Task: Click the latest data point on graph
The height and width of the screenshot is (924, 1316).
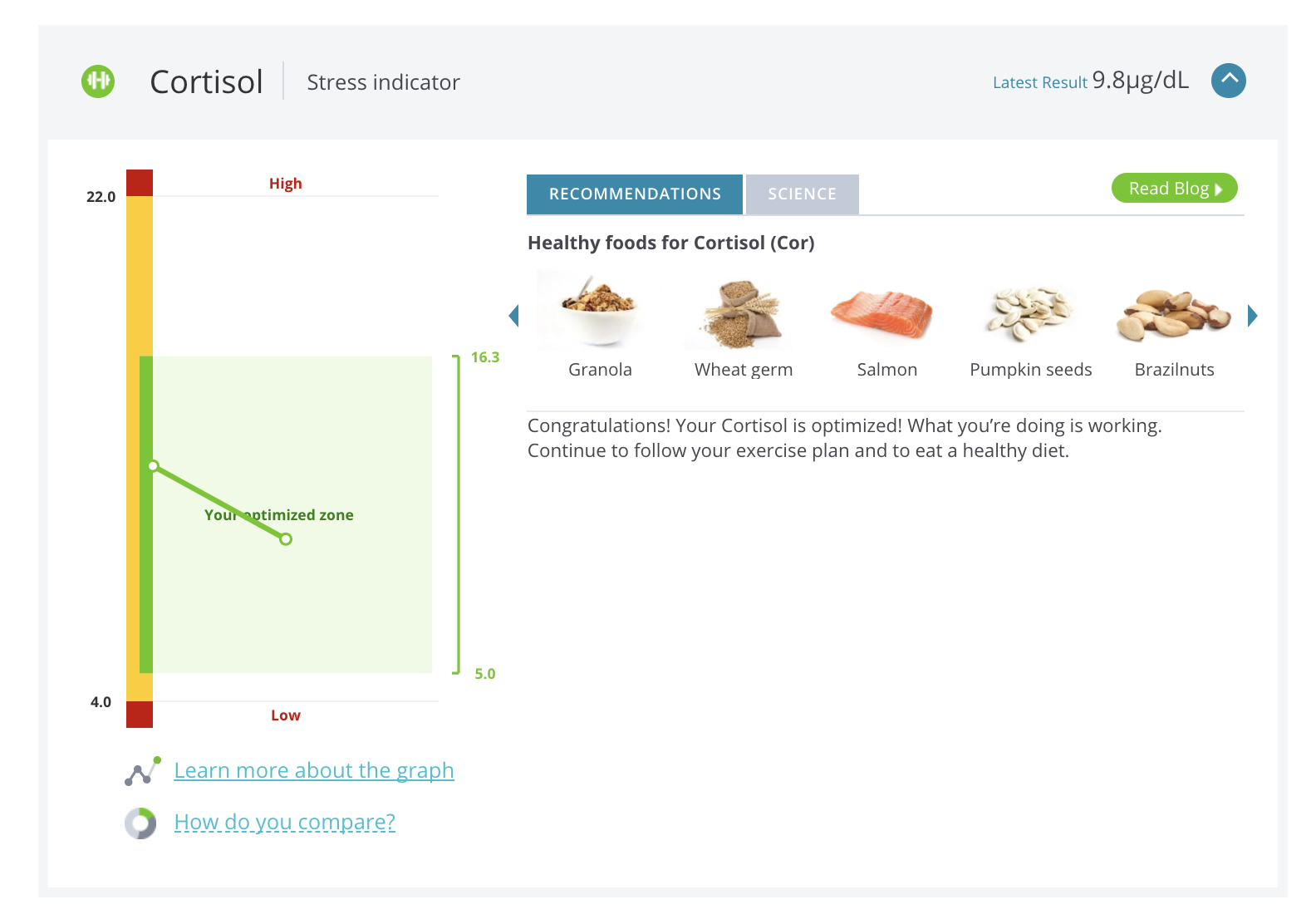Action: 286,539
